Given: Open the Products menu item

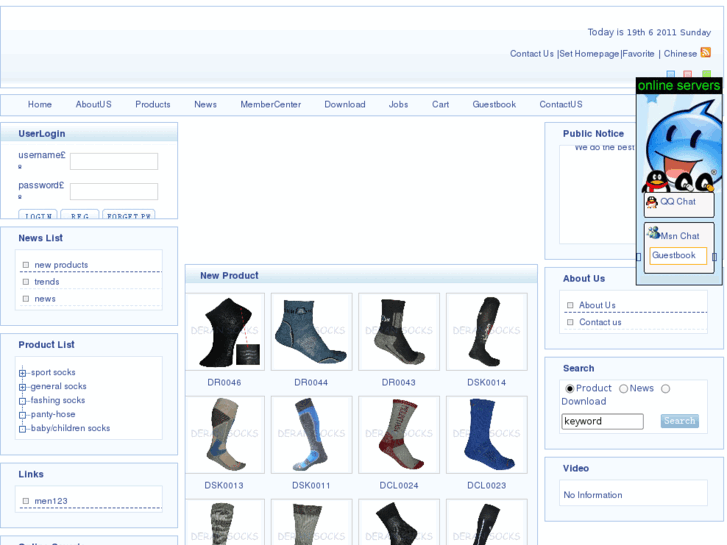Looking at the screenshot, I should pyautogui.click(x=153, y=104).
